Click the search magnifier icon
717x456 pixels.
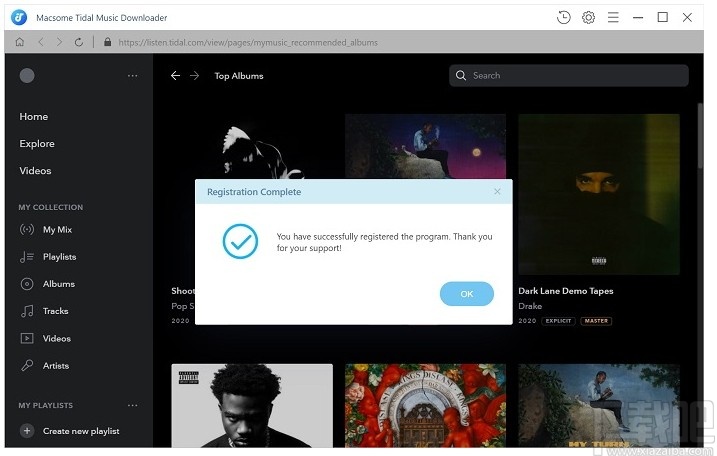coord(461,75)
